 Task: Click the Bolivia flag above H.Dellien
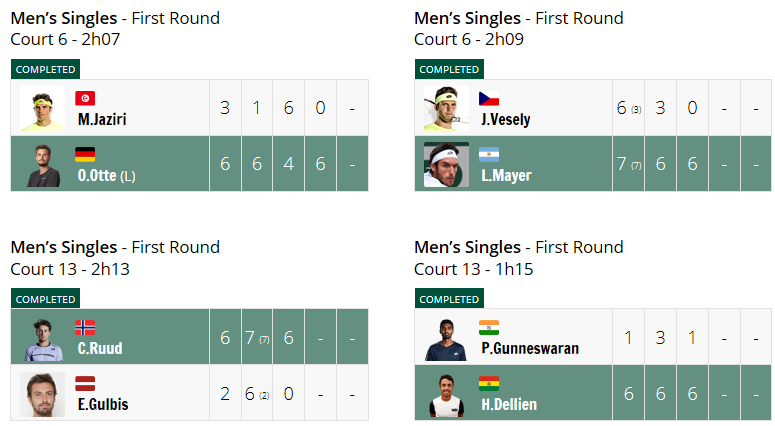point(489,383)
